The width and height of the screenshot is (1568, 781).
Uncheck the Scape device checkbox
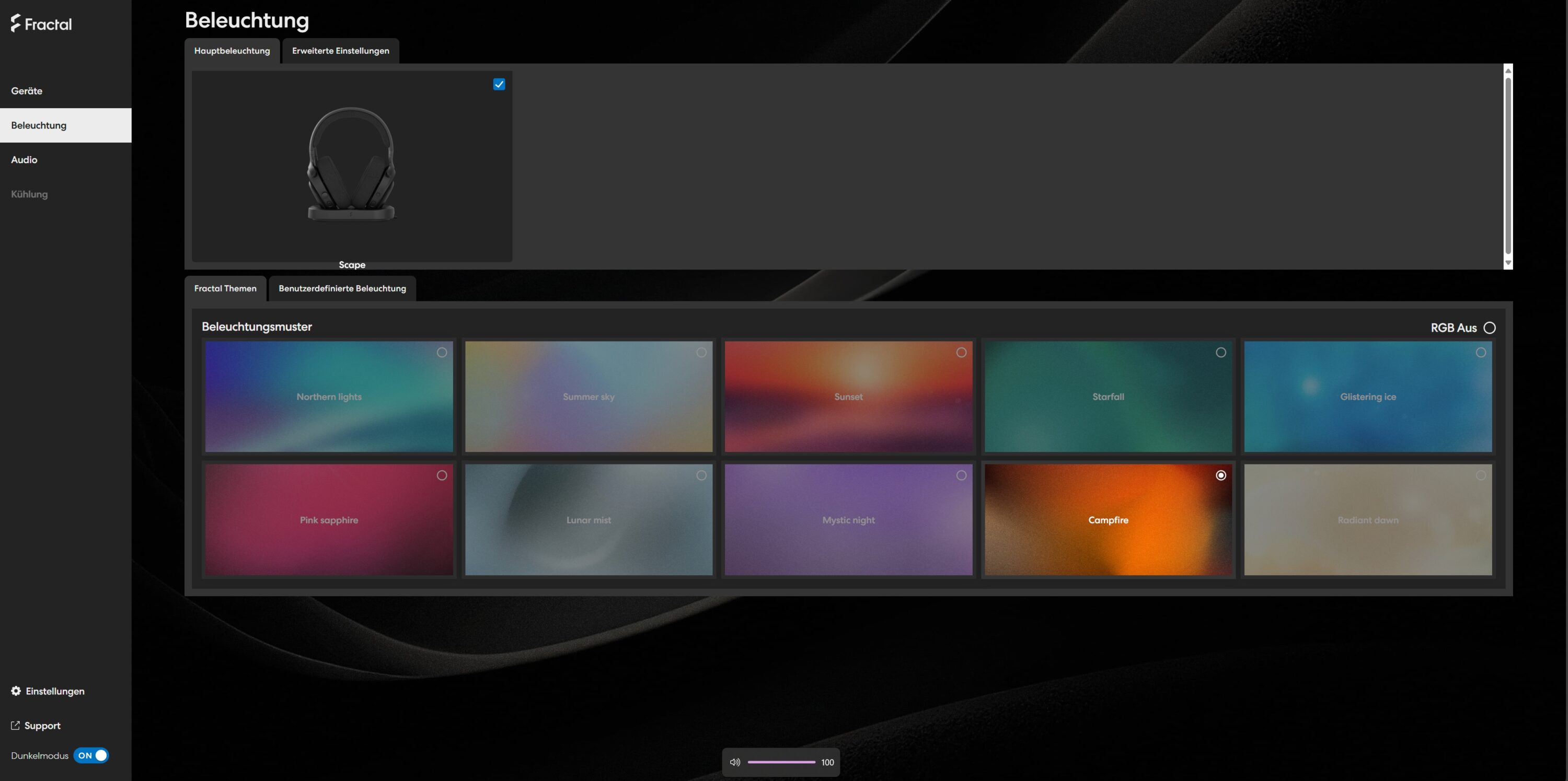(x=499, y=85)
